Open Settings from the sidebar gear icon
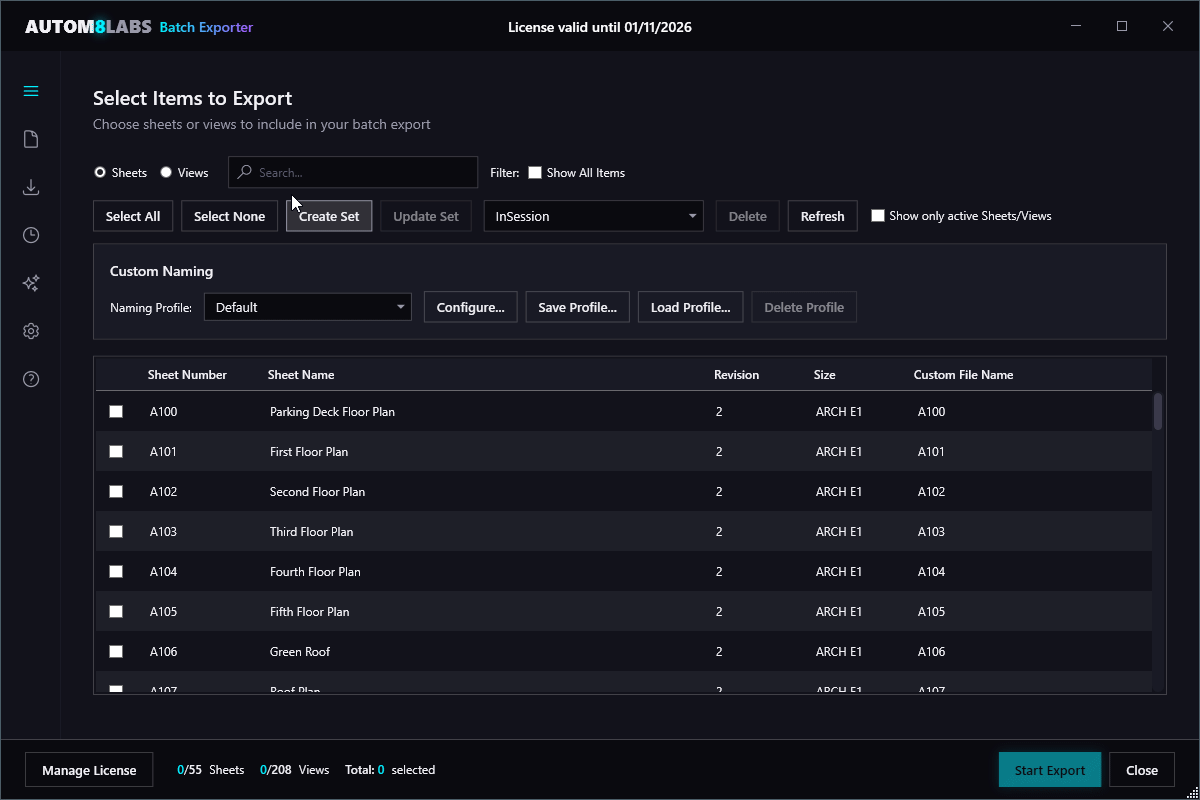This screenshot has width=1200, height=800. pyautogui.click(x=30, y=330)
